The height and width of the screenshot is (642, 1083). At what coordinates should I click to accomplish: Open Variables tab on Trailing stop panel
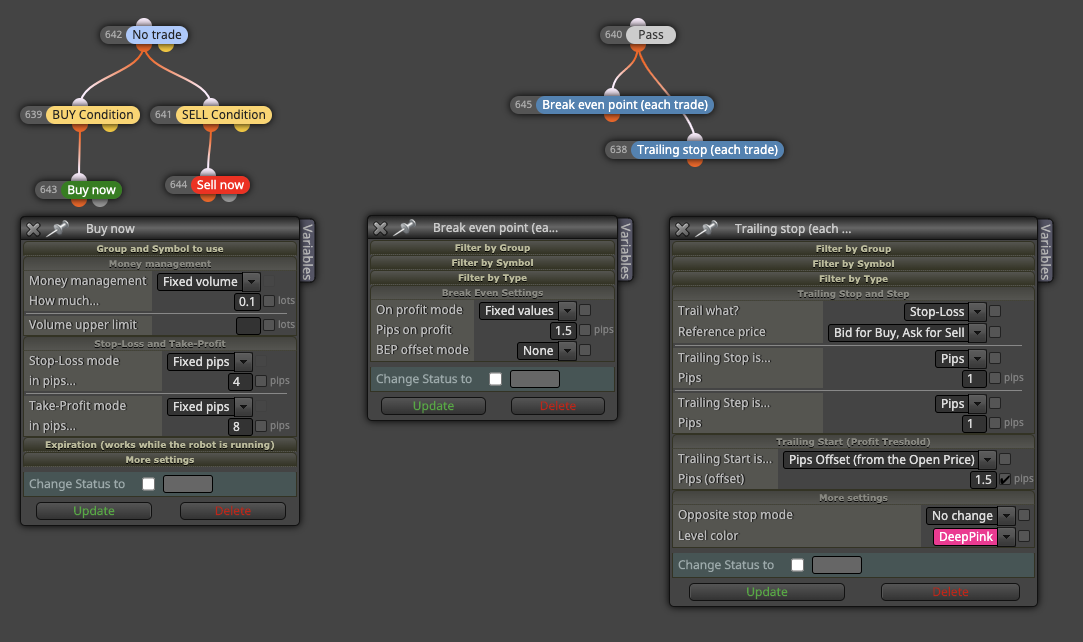(1045, 251)
